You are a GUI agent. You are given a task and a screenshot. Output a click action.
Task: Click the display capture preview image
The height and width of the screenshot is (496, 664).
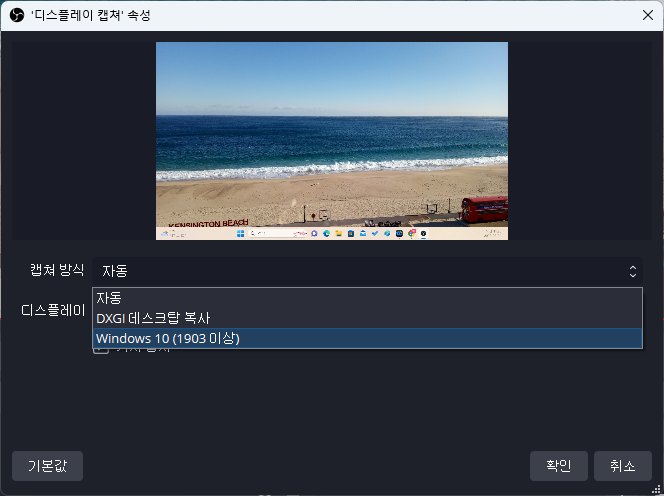pyautogui.click(x=332, y=141)
